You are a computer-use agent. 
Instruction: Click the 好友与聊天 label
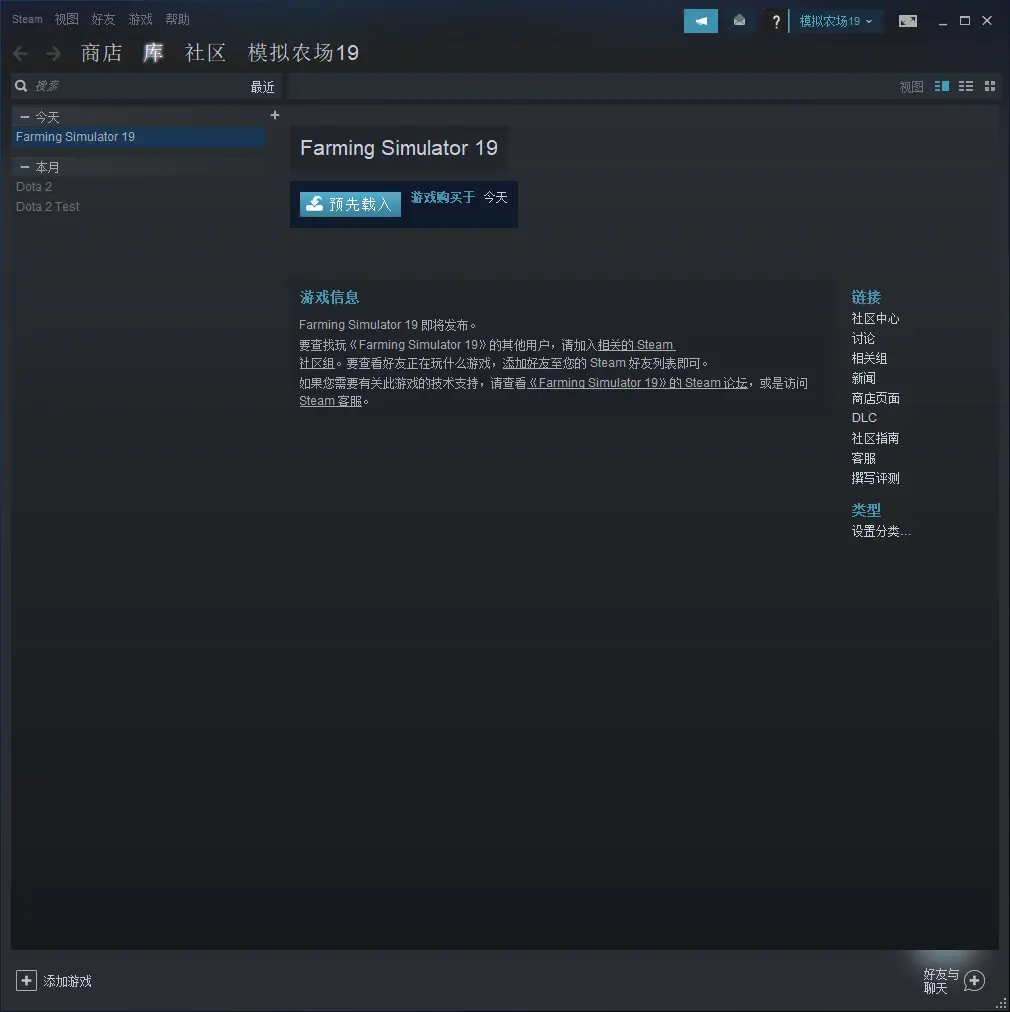coord(941,981)
